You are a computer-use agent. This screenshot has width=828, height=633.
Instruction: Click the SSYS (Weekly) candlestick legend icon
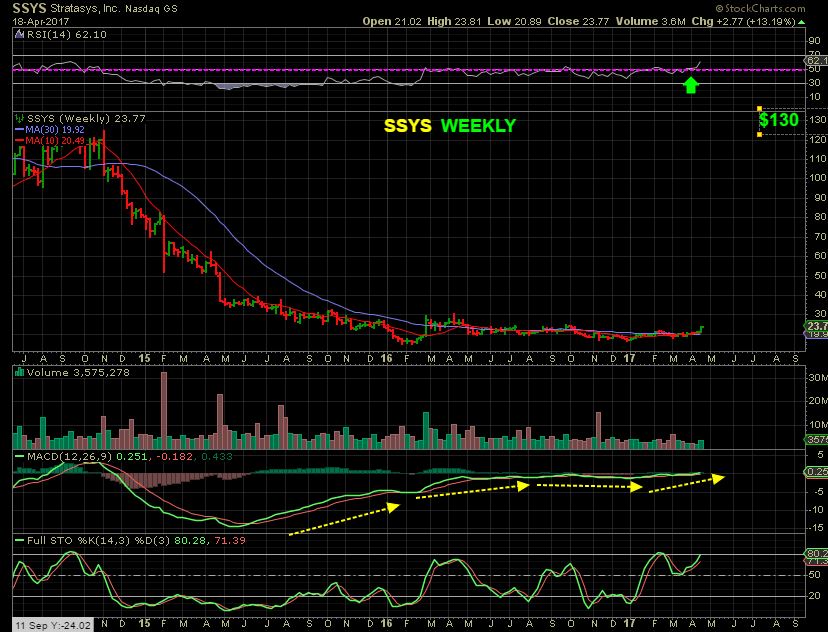[18, 118]
